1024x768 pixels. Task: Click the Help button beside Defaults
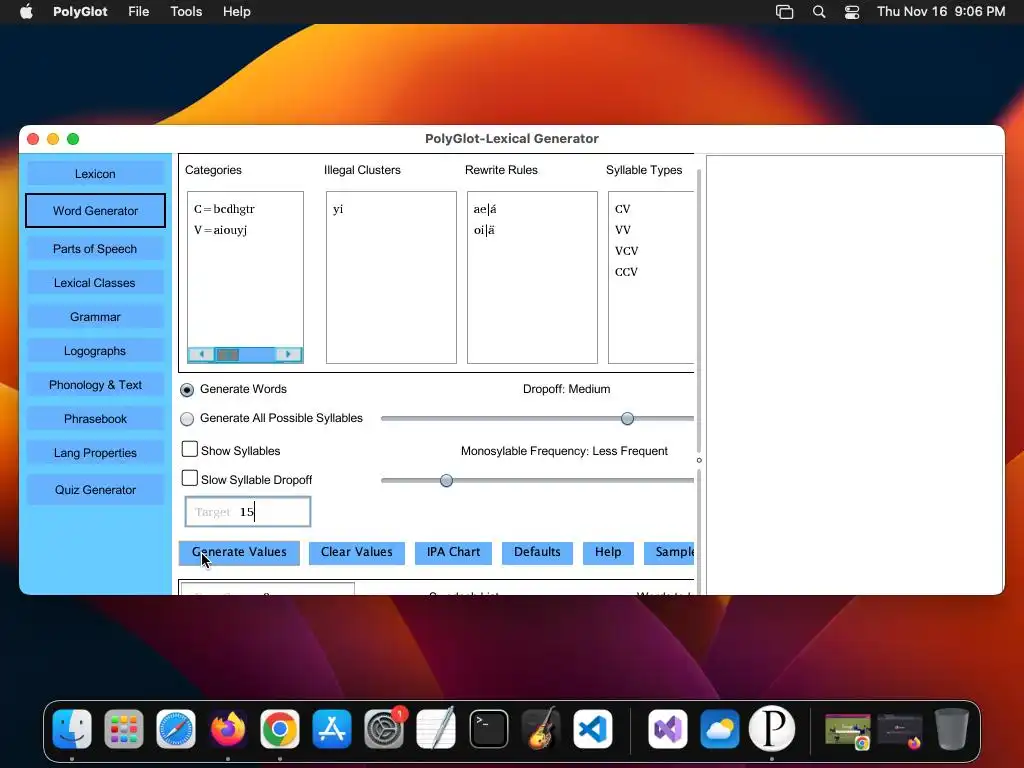(x=608, y=552)
